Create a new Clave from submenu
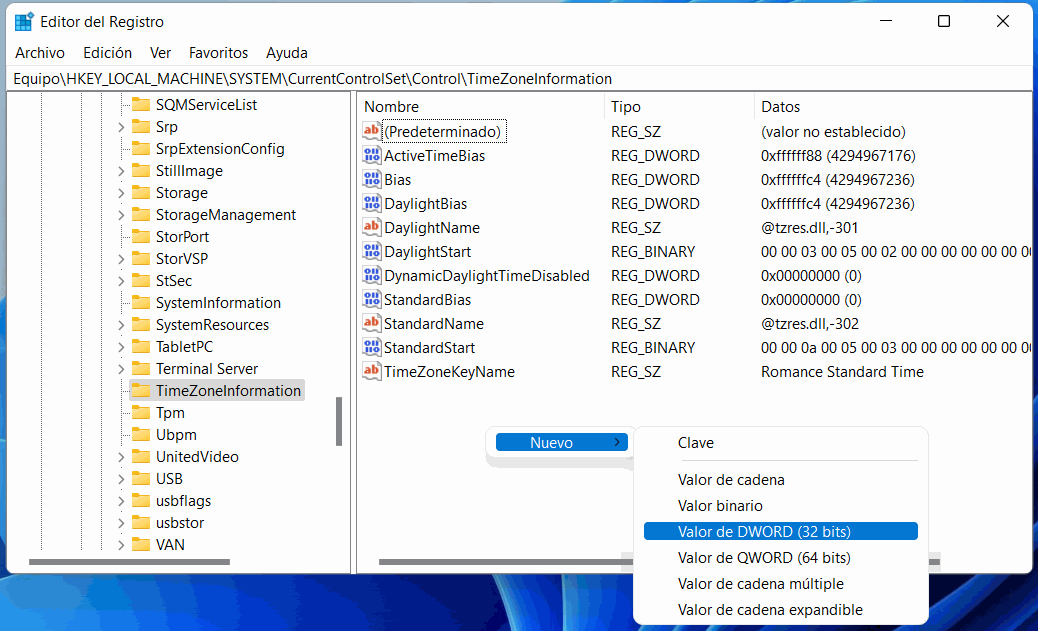This screenshot has height=631, width=1038. click(696, 443)
